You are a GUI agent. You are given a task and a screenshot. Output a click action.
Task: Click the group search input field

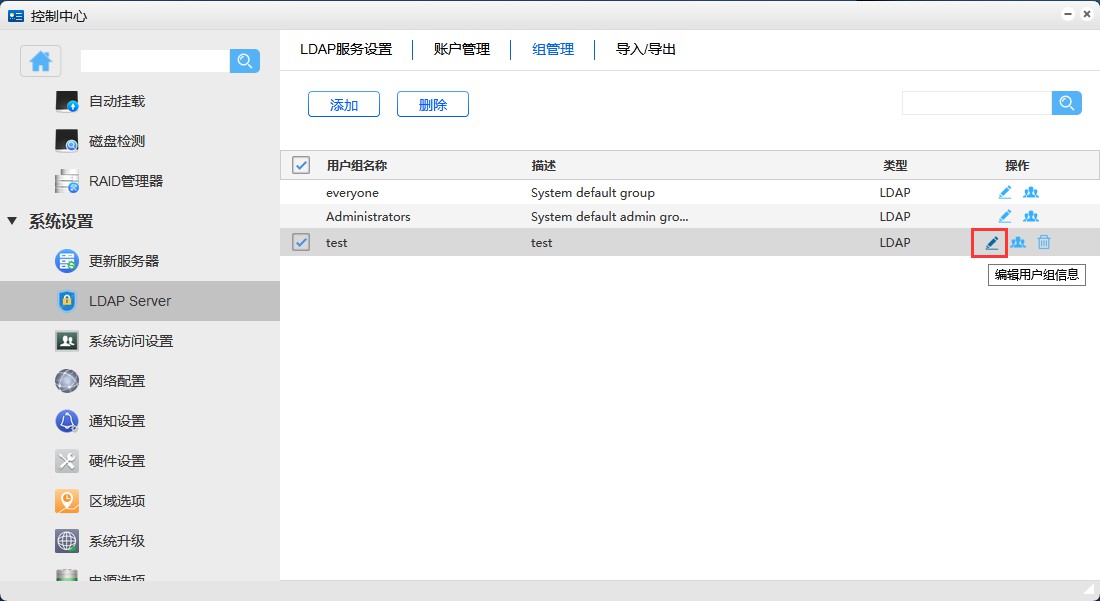tap(976, 103)
